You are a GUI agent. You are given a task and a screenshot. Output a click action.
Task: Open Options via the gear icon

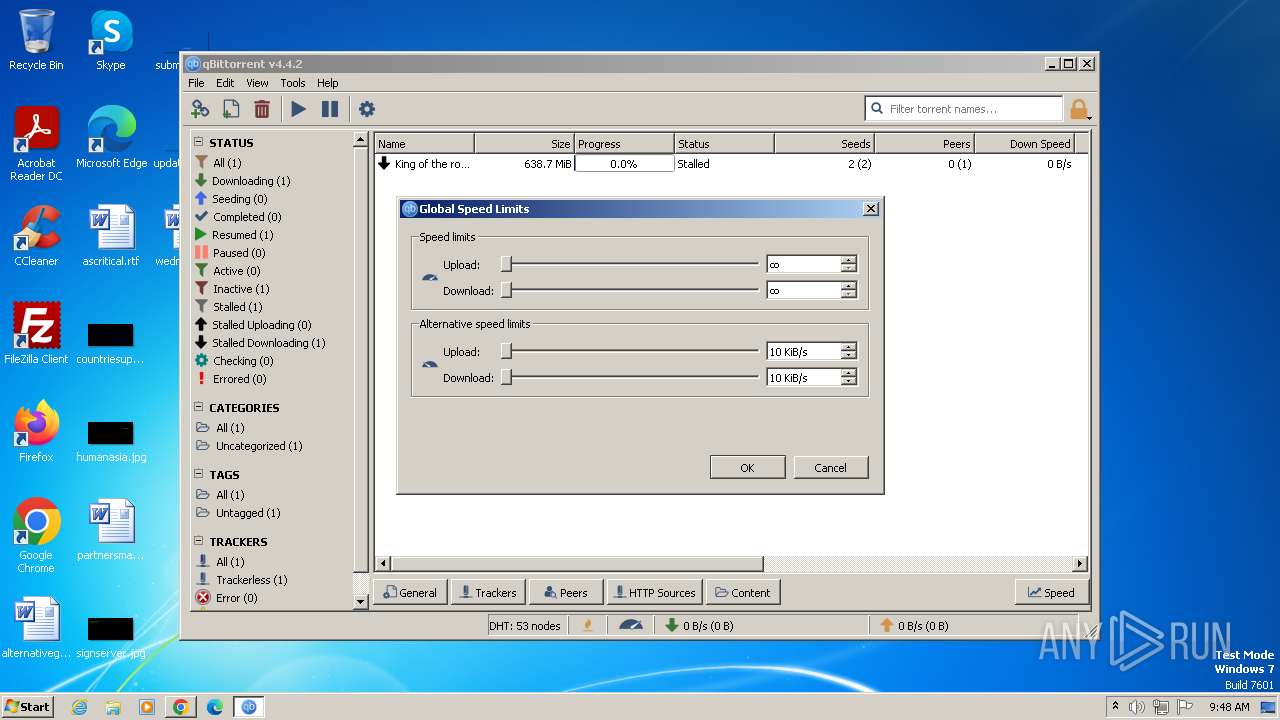(367, 109)
